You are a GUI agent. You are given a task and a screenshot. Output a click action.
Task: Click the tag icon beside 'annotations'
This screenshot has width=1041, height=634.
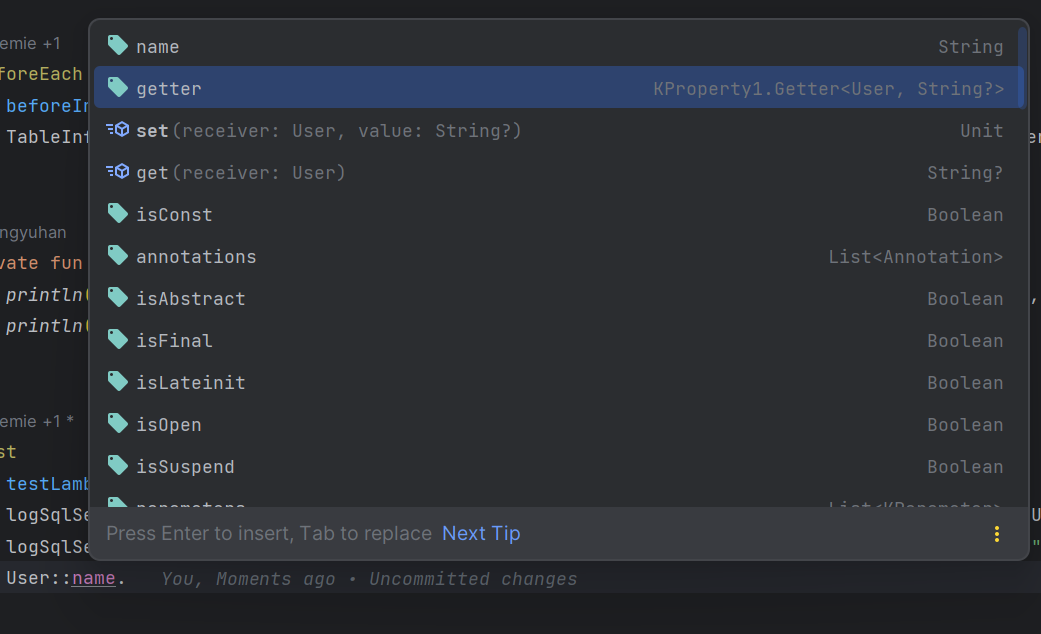coord(118,256)
